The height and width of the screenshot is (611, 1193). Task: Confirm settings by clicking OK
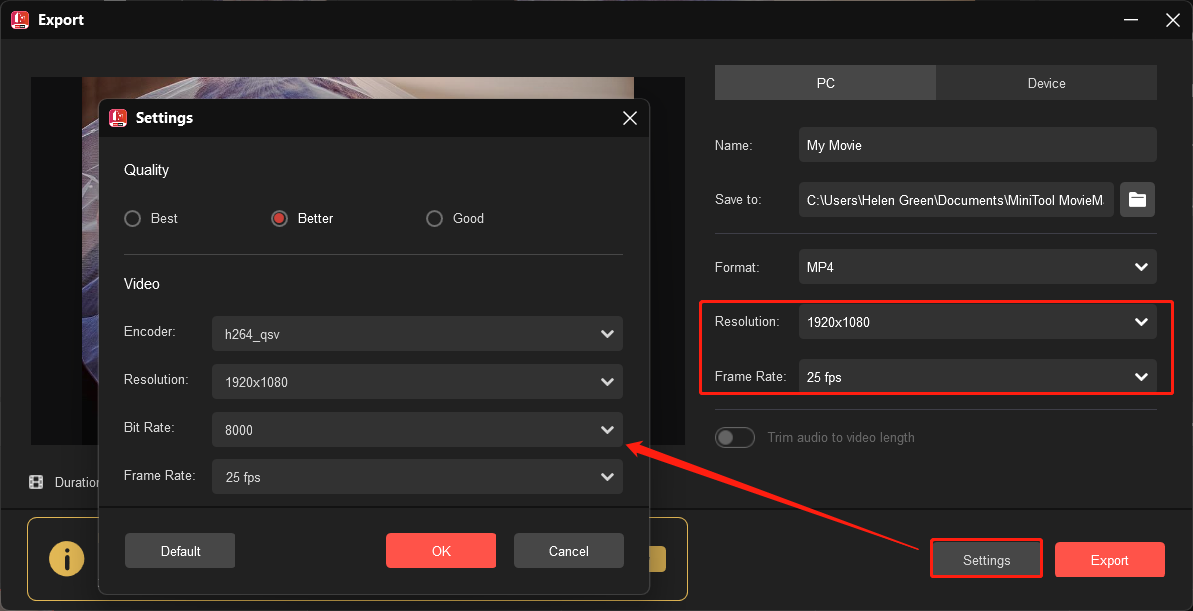pyautogui.click(x=440, y=550)
